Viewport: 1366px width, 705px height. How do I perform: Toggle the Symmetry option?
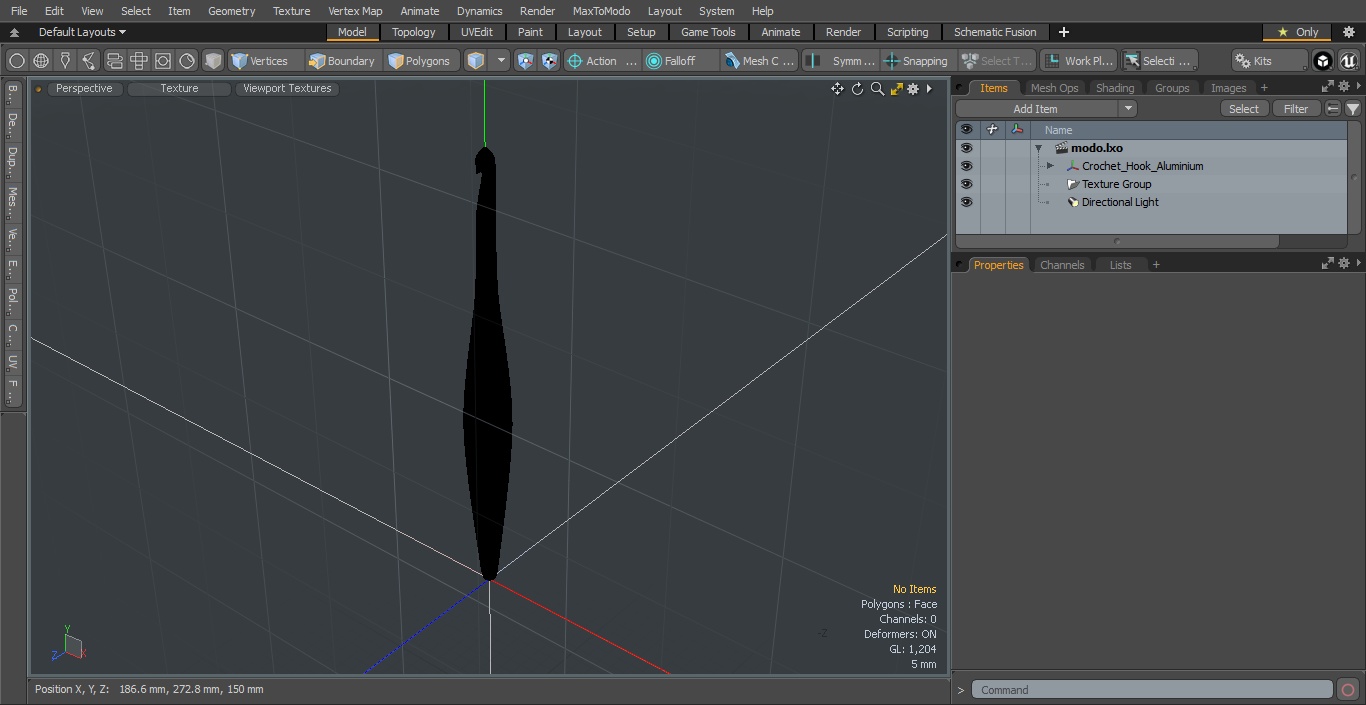[x=841, y=61]
